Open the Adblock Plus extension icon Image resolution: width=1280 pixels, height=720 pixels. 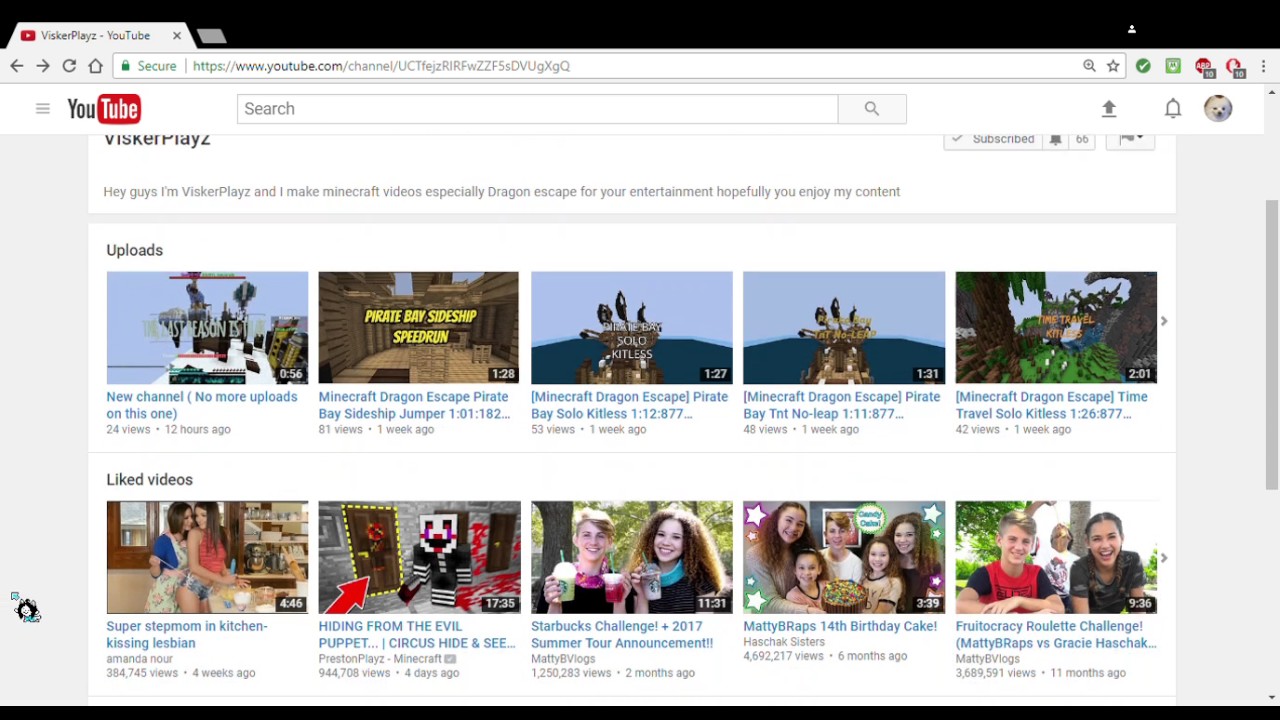pos(1204,67)
